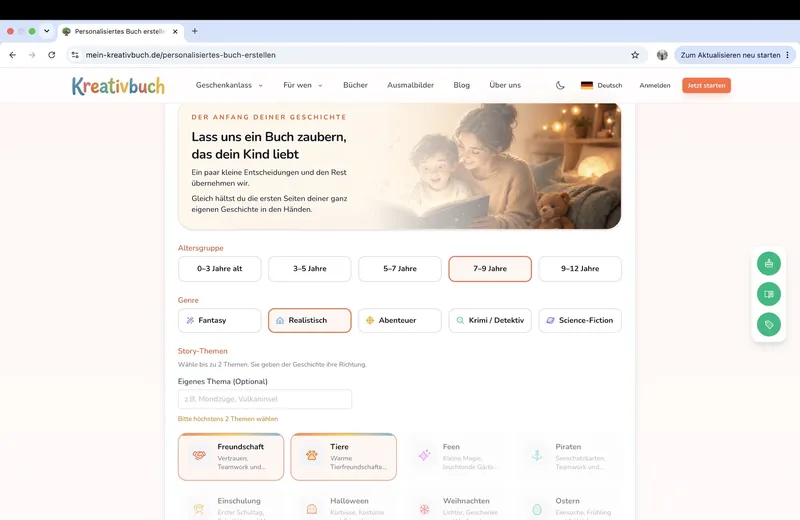Select the Ostern theme card title
Screen dimensions: 800x520
(x=567, y=501)
